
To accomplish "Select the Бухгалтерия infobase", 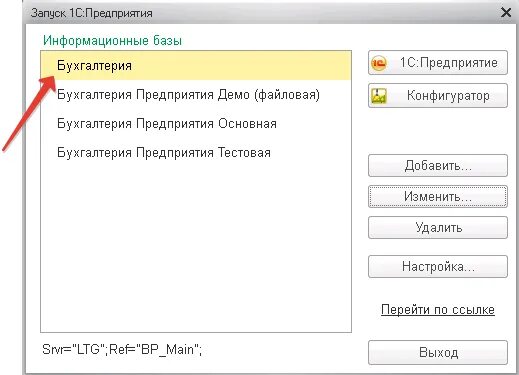I will tap(196, 65).
